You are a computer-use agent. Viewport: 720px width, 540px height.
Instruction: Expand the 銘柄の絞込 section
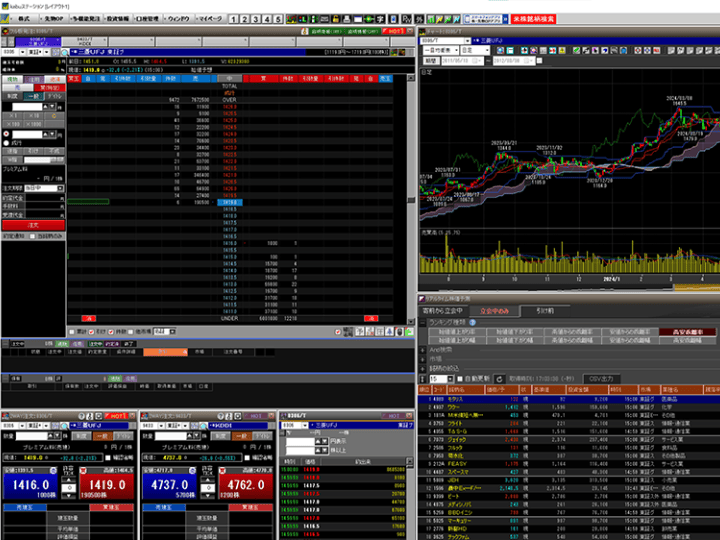click(423, 368)
